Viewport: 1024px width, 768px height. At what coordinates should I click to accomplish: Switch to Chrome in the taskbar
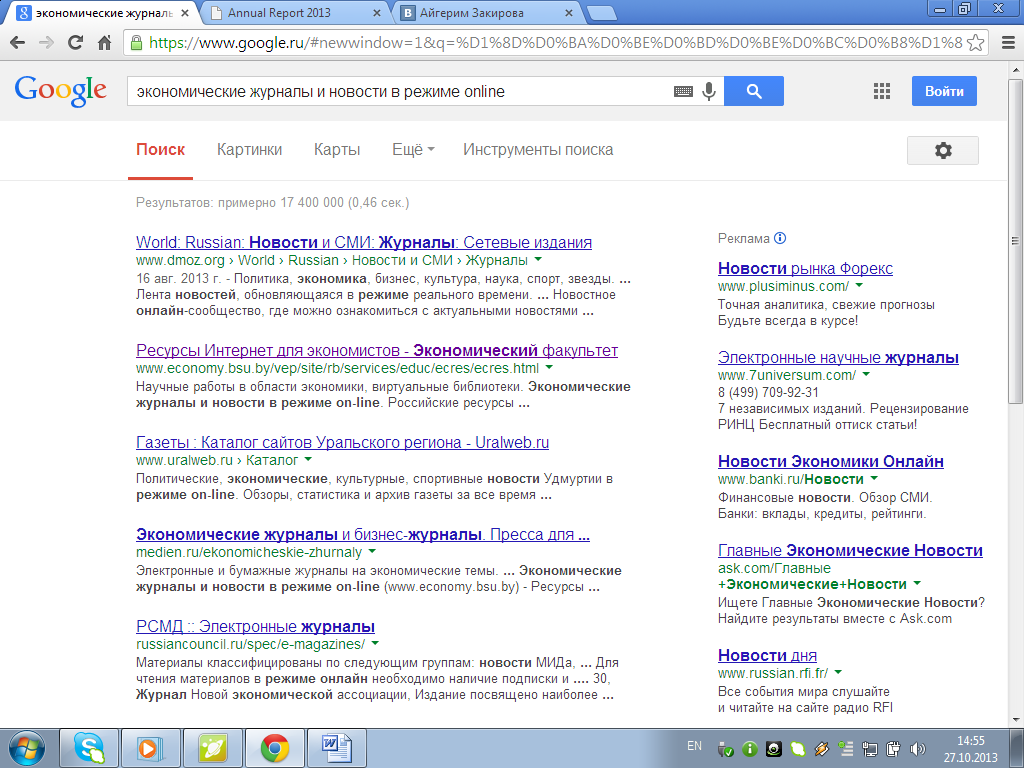tap(275, 748)
